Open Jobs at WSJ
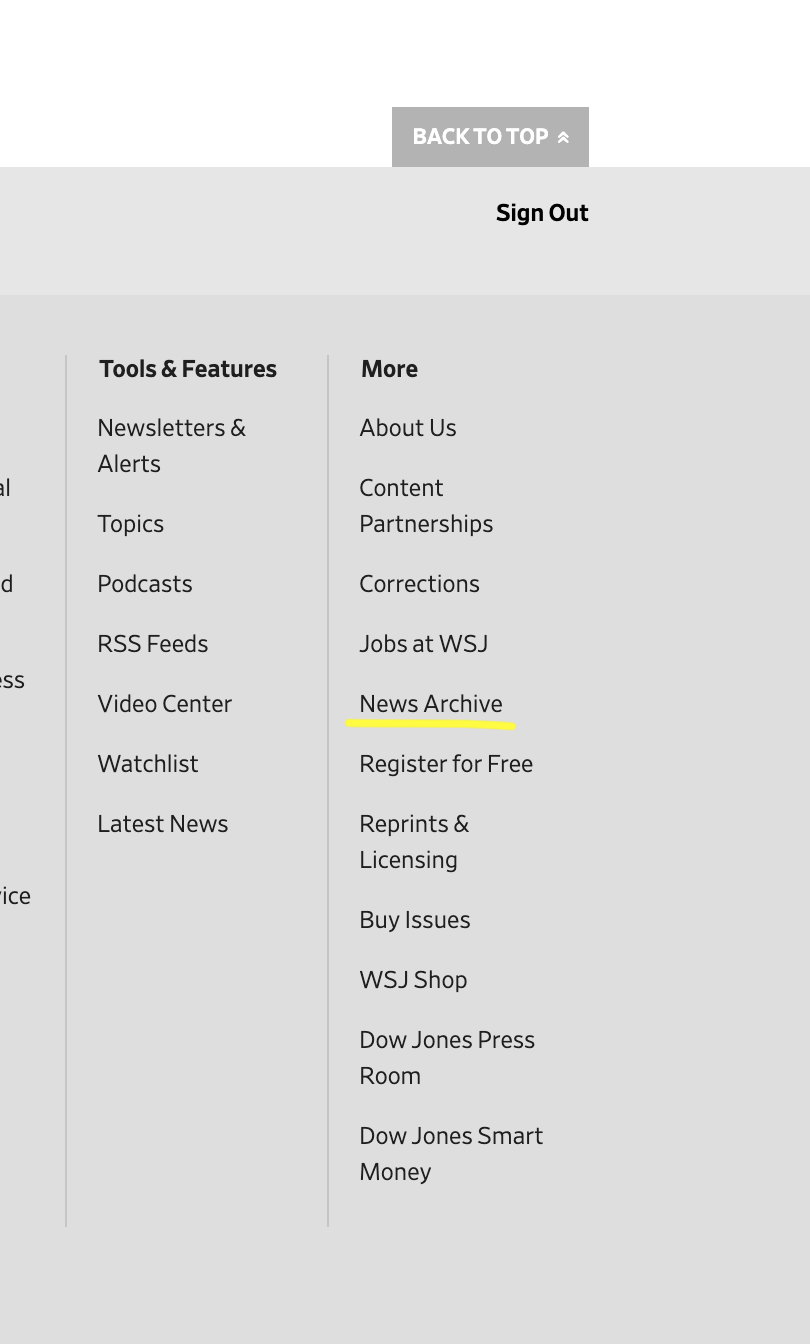This screenshot has height=1344, width=810. (424, 644)
